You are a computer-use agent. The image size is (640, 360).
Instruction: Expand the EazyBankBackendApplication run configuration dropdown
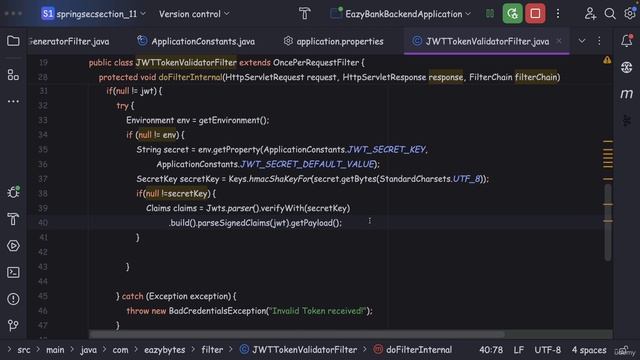tap(401, 14)
